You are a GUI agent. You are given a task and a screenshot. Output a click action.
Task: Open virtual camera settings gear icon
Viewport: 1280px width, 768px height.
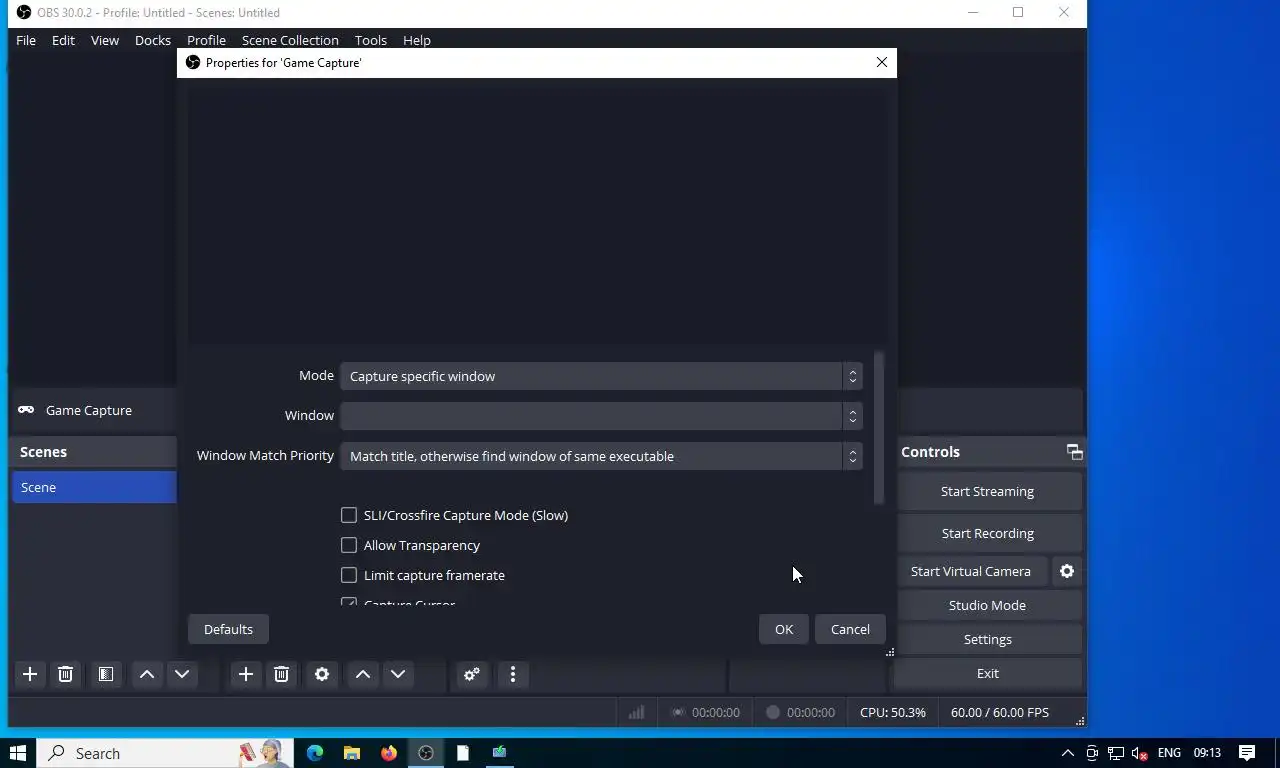pos(1067,571)
